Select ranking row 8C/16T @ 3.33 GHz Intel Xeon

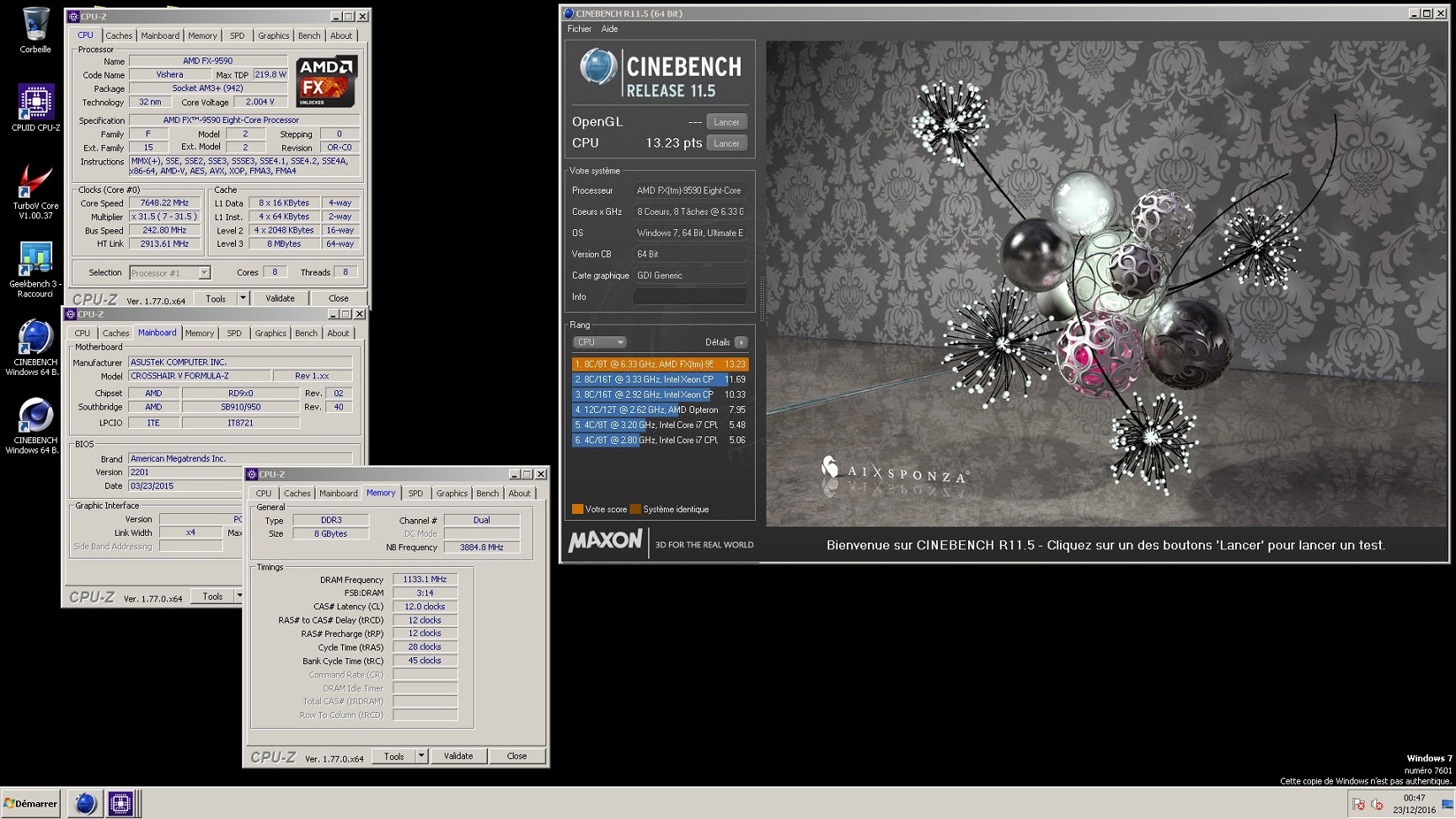pos(660,379)
